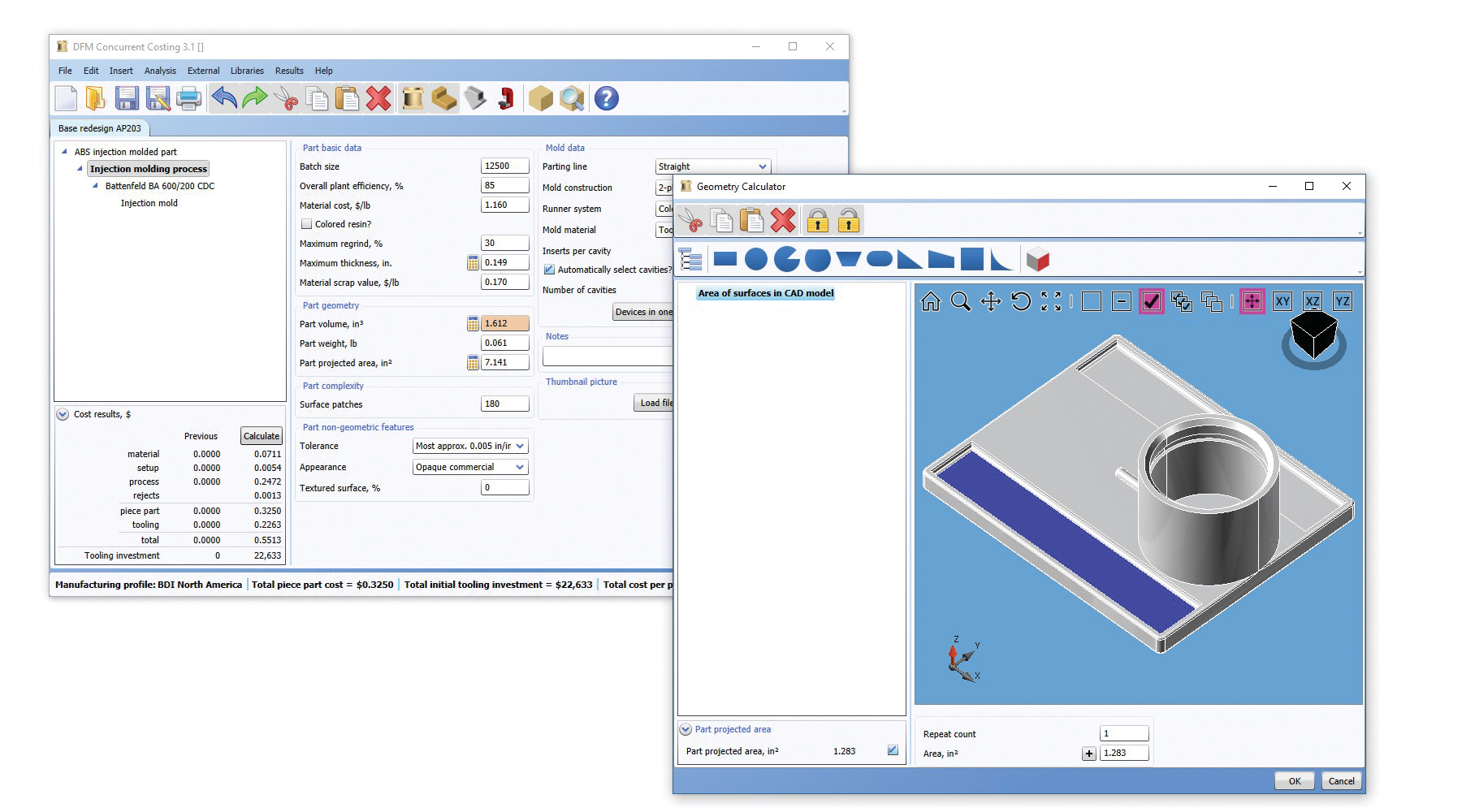Click the Print icon in main toolbar
The height and width of the screenshot is (812, 1462).
click(188, 99)
